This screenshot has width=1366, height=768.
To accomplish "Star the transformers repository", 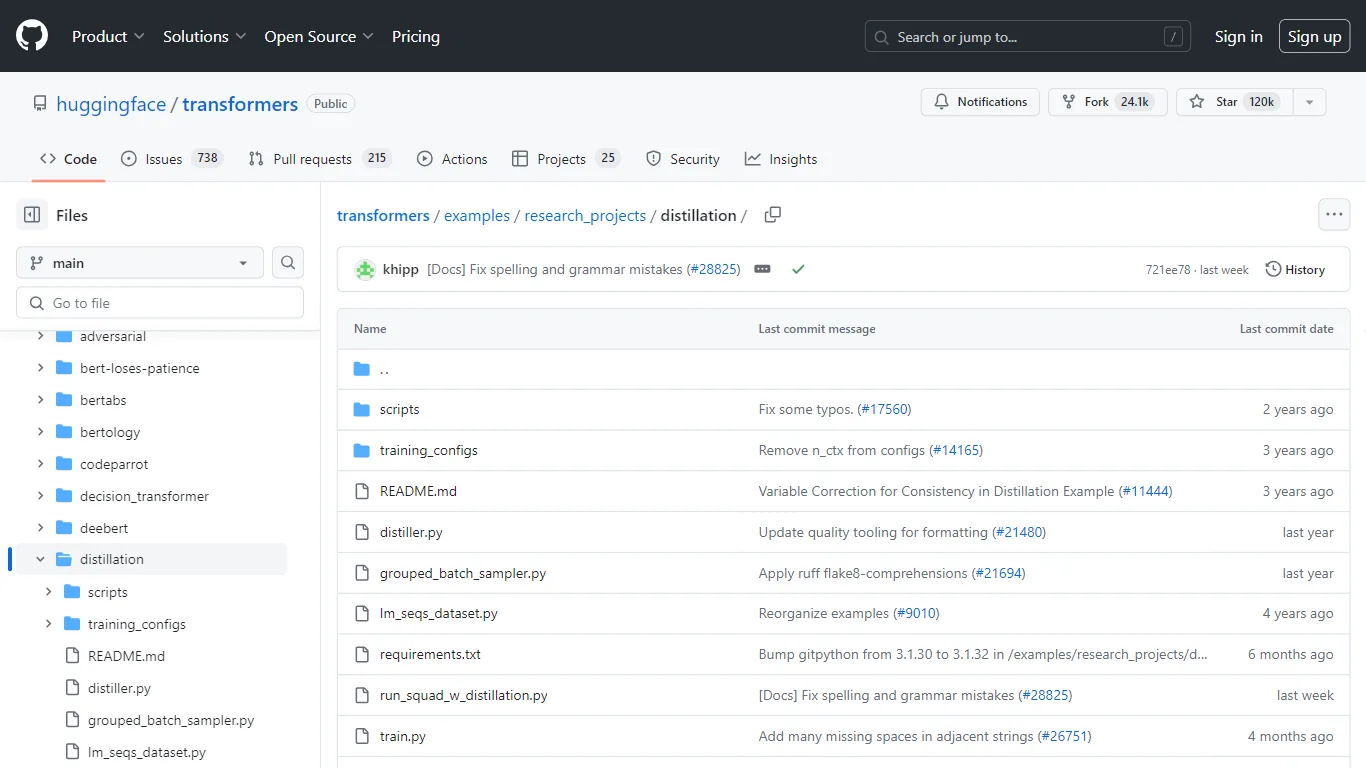I will tap(1234, 102).
